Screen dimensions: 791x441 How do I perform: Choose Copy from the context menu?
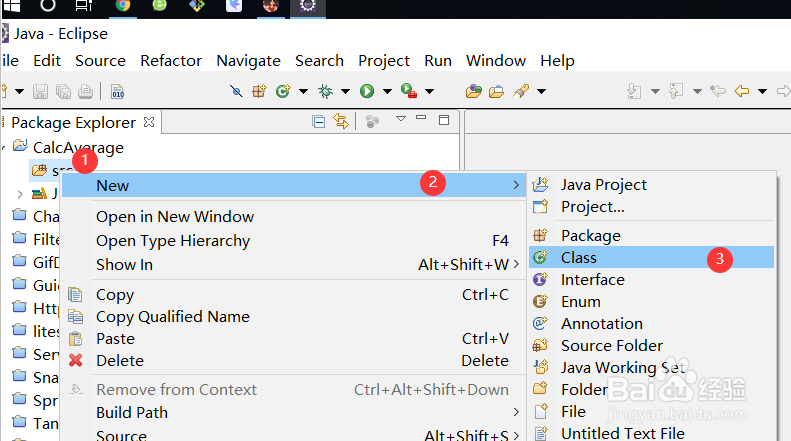point(294,295)
